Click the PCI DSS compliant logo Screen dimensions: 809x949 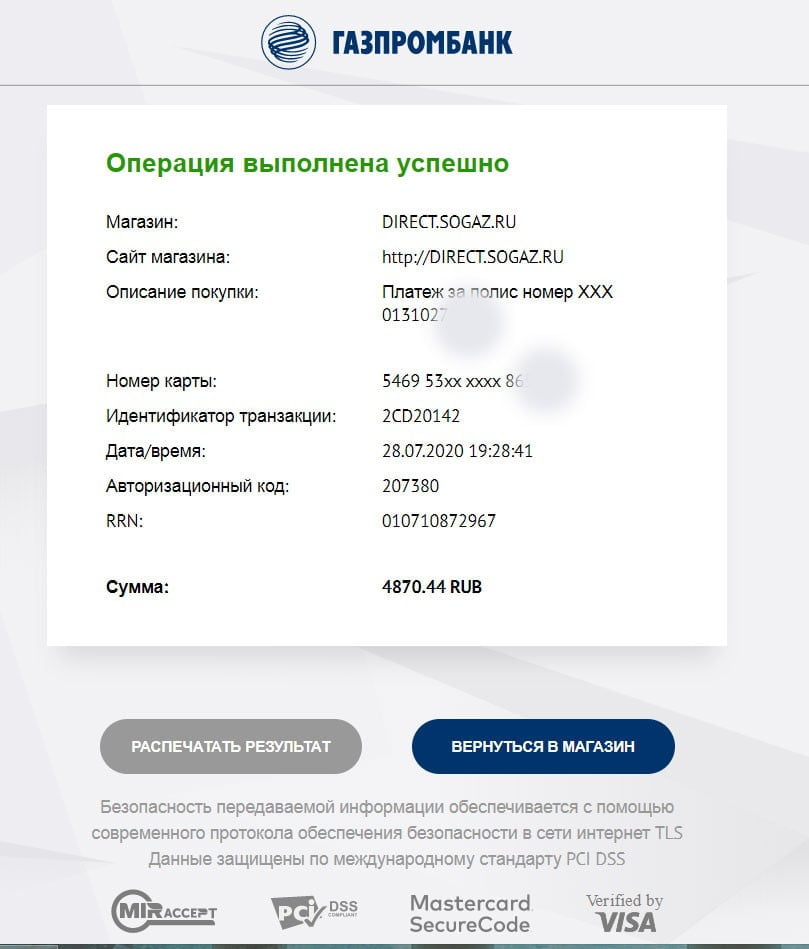coord(314,911)
